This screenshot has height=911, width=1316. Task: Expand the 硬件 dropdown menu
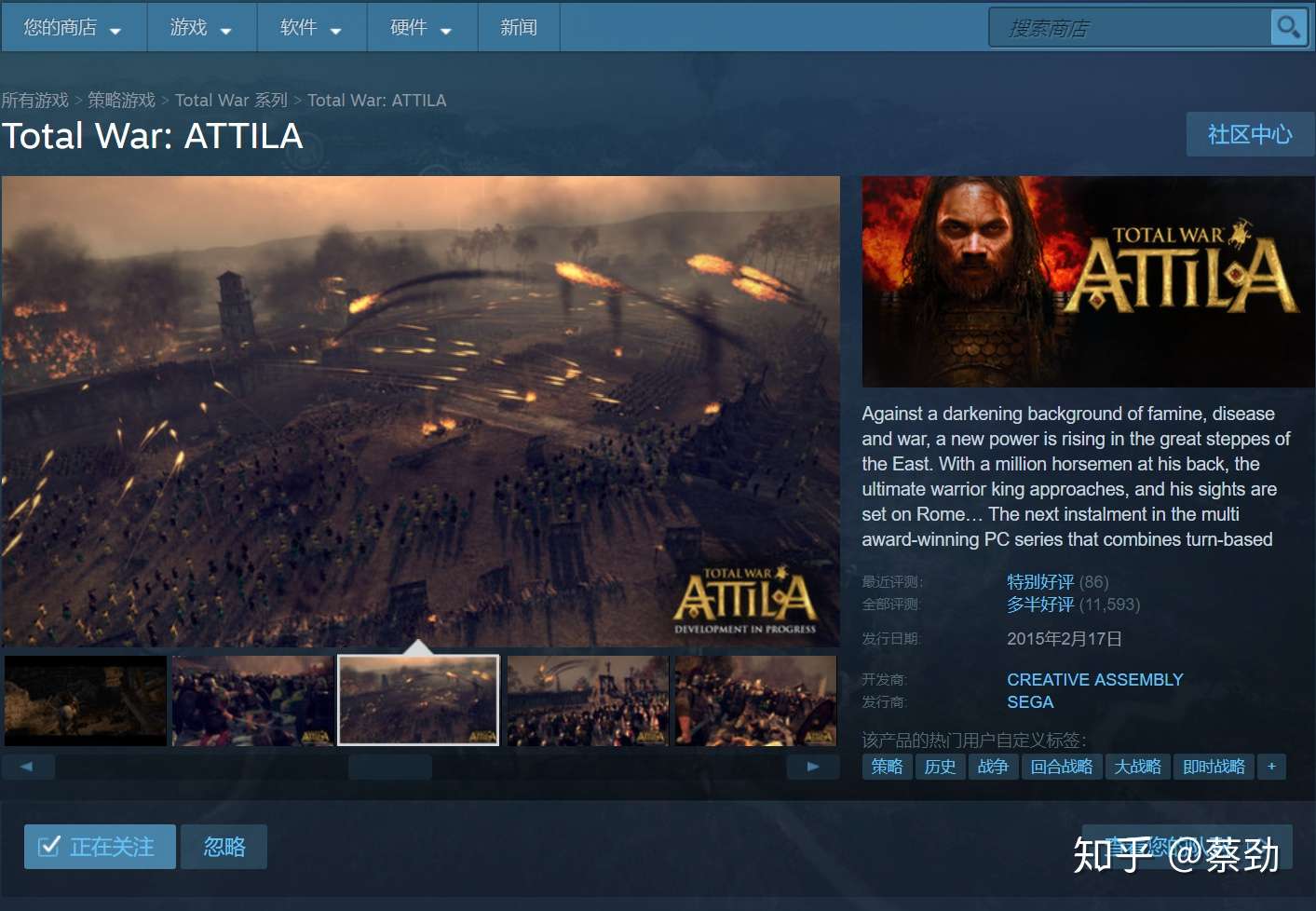pyautogui.click(x=421, y=28)
